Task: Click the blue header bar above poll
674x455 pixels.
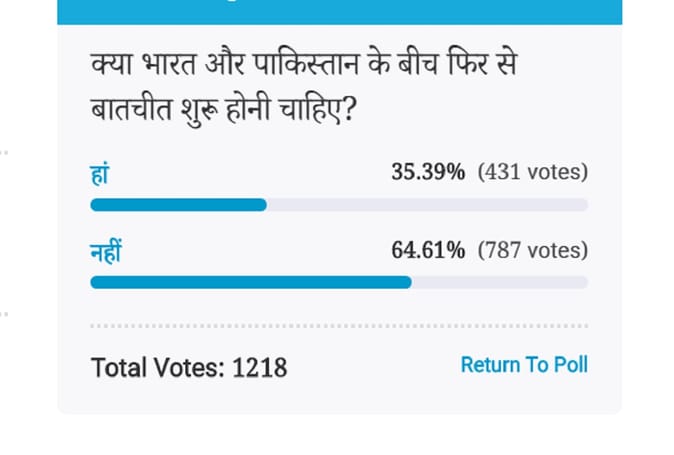Action: click(x=339, y=11)
